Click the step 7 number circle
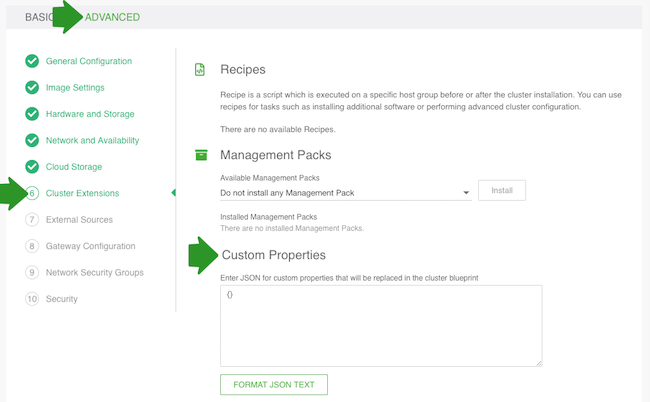Viewport: 650px width, 402px height. [32, 220]
